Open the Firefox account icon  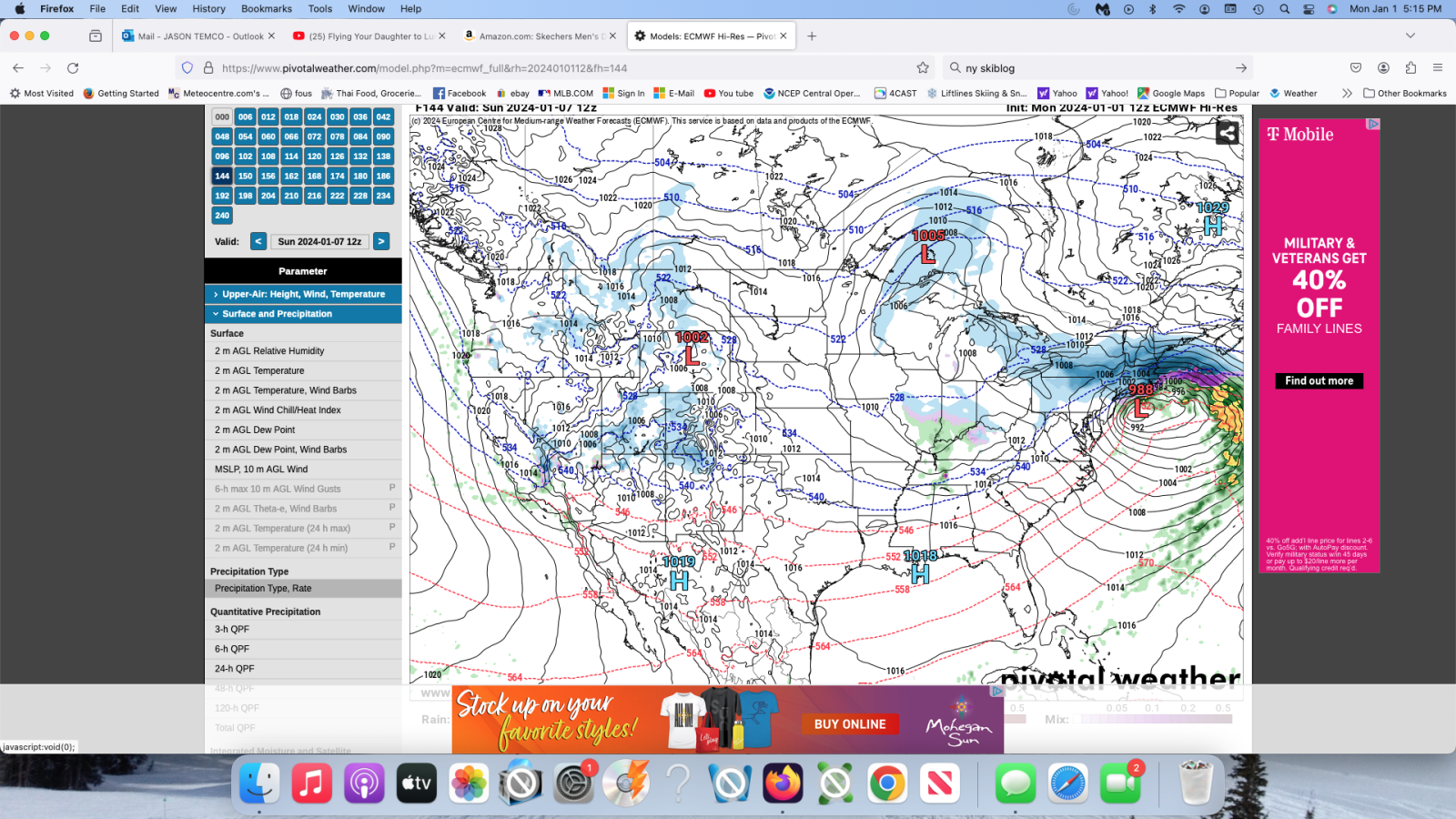(x=1384, y=67)
